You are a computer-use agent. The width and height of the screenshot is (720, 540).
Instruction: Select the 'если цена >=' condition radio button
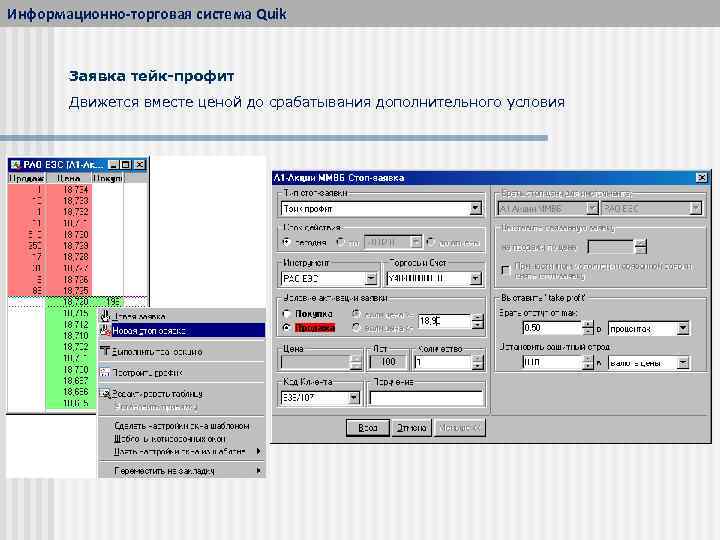356,328
